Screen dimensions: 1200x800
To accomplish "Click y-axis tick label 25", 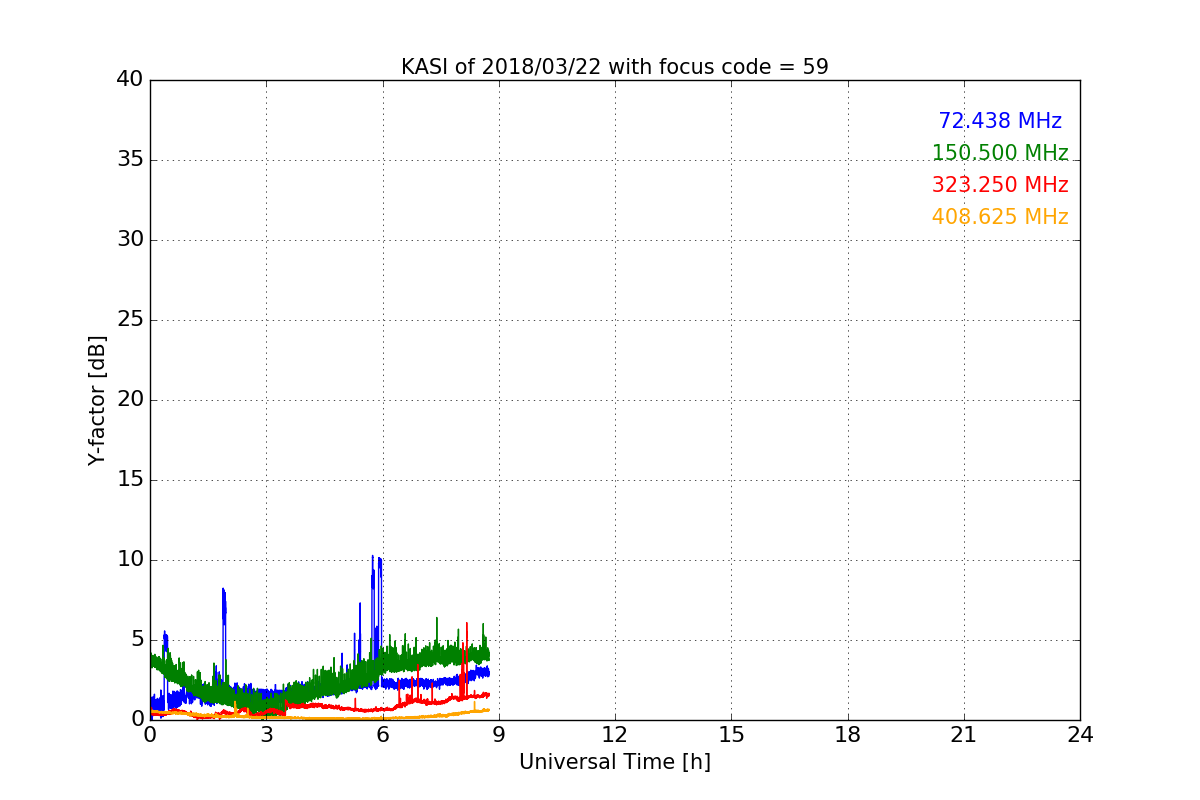I will pos(130,320).
